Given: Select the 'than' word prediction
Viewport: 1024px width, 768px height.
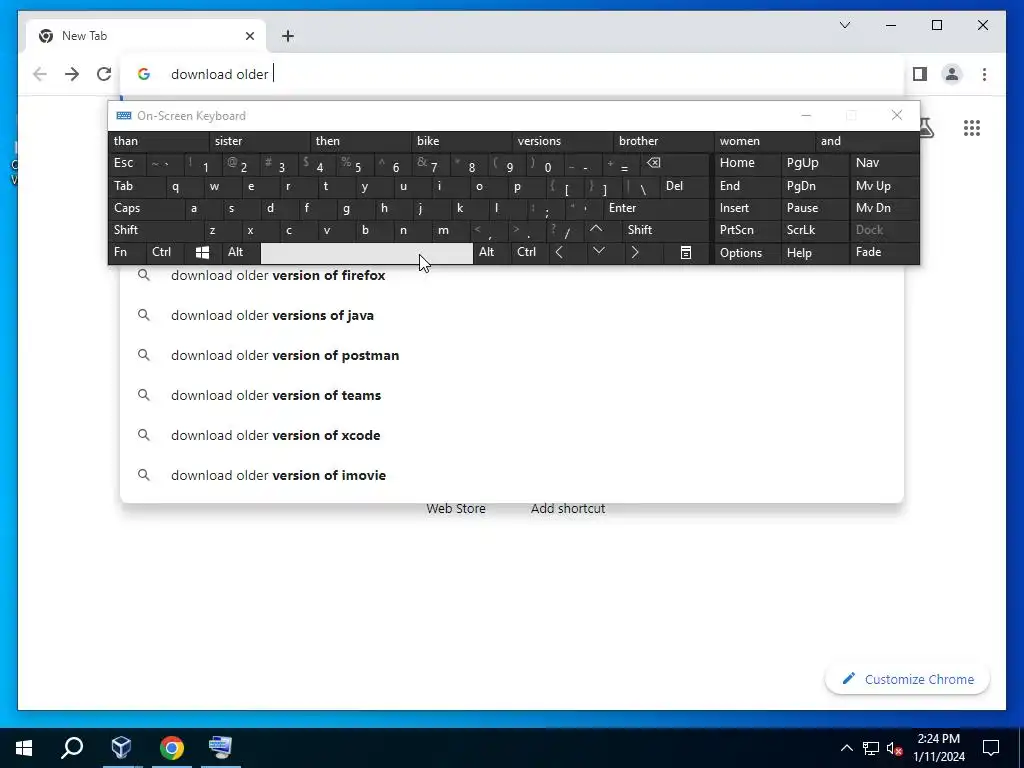Looking at the screenshot, I should pyautogui.click(x=158, y=141).
